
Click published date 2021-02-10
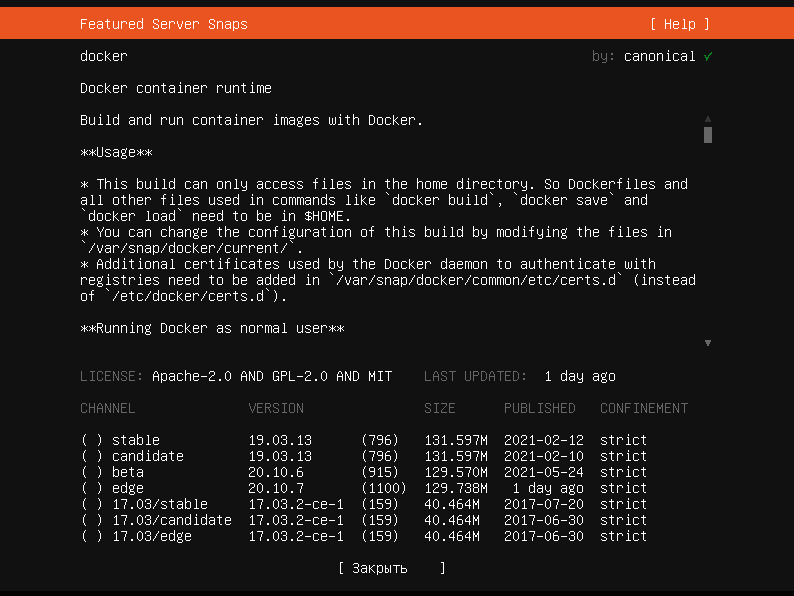(543, 456)
